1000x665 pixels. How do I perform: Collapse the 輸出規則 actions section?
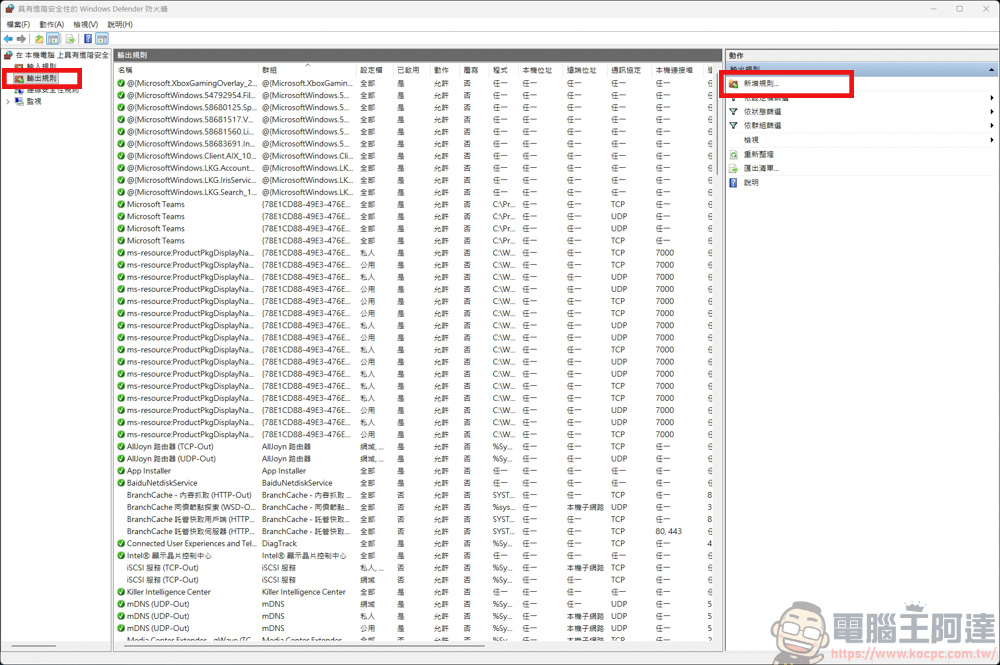point(991,68)
